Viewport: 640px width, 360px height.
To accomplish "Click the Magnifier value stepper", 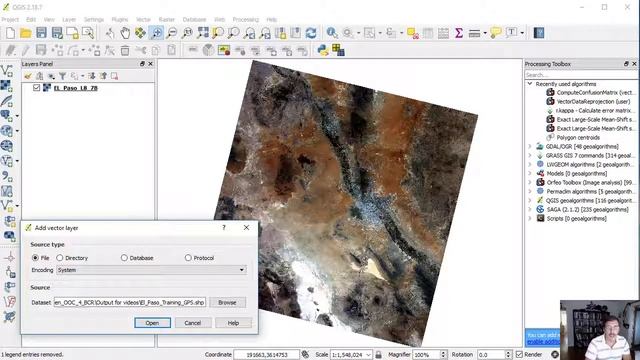I will tap(443, 355).
